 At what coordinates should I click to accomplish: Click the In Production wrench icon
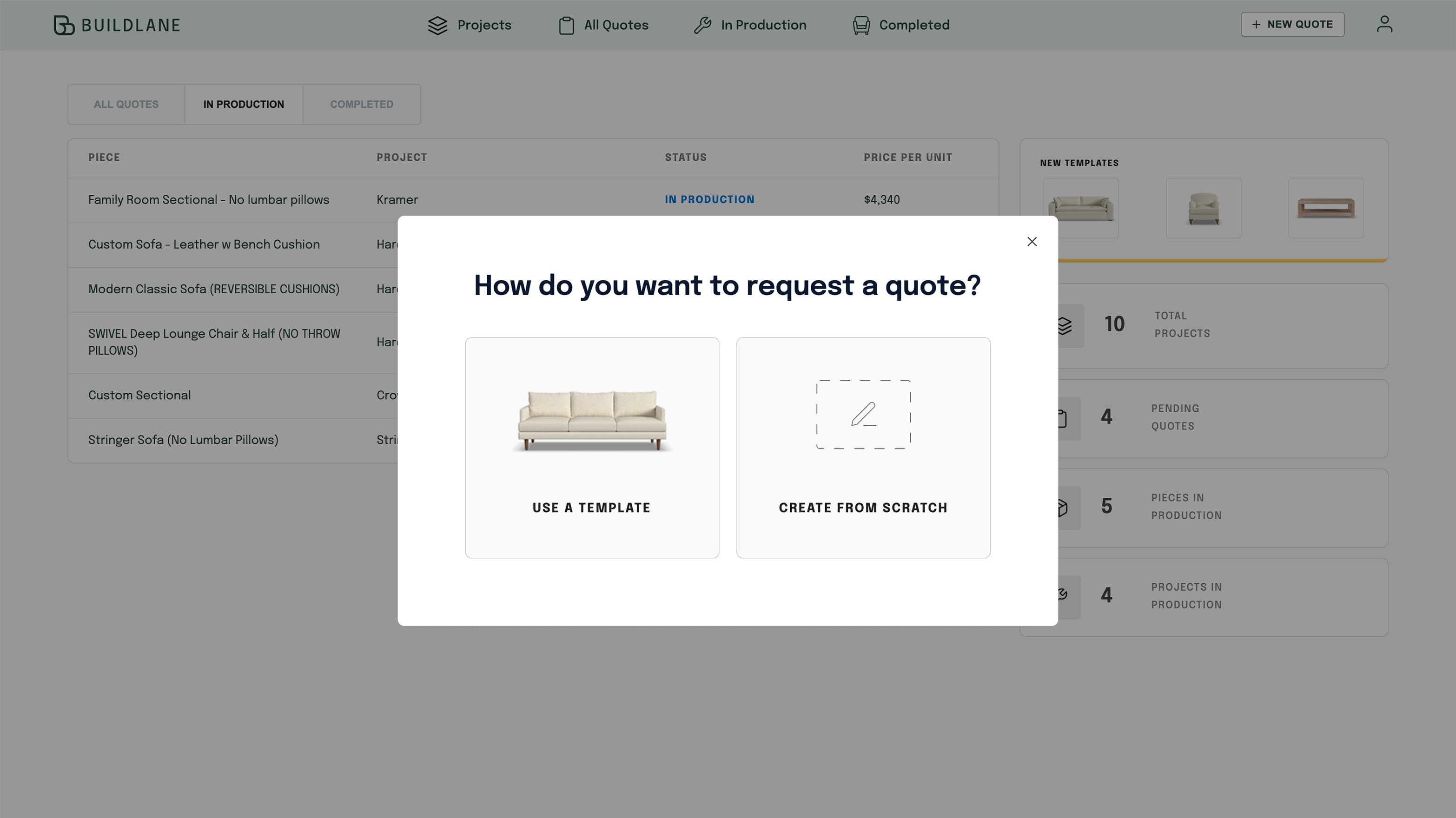click(702, 26)
